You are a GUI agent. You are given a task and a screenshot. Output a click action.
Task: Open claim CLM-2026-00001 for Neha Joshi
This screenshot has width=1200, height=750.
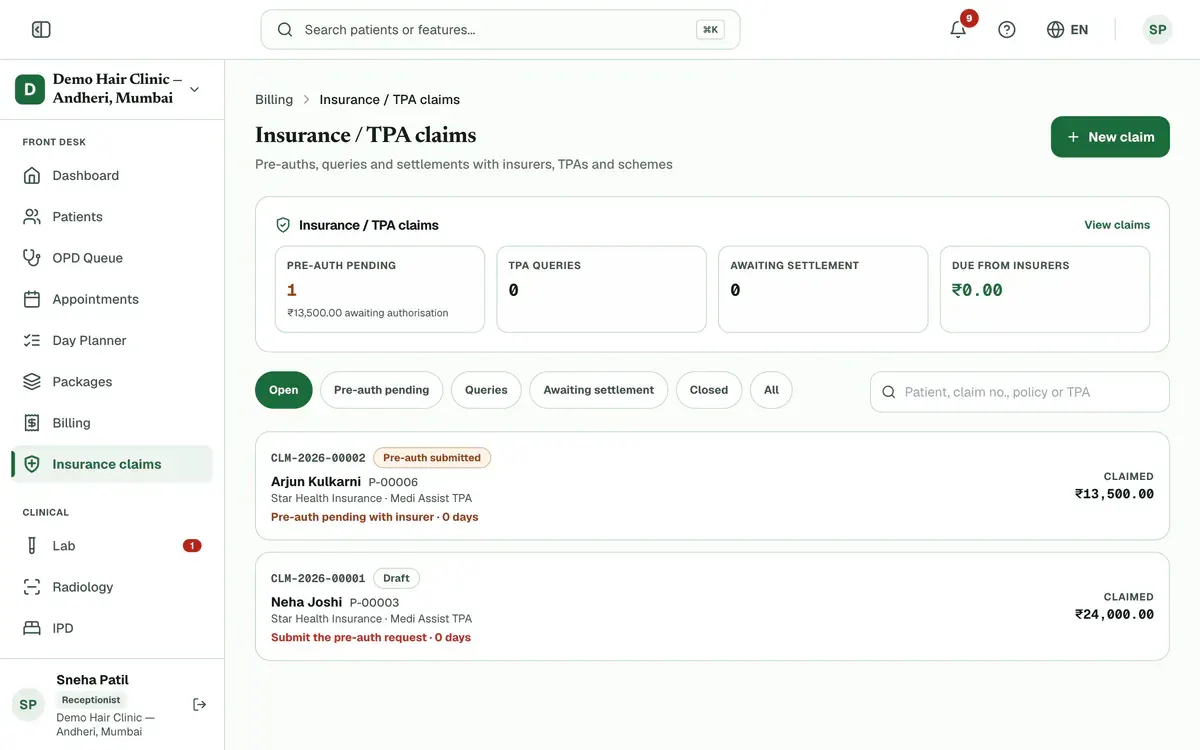(712, 606)
